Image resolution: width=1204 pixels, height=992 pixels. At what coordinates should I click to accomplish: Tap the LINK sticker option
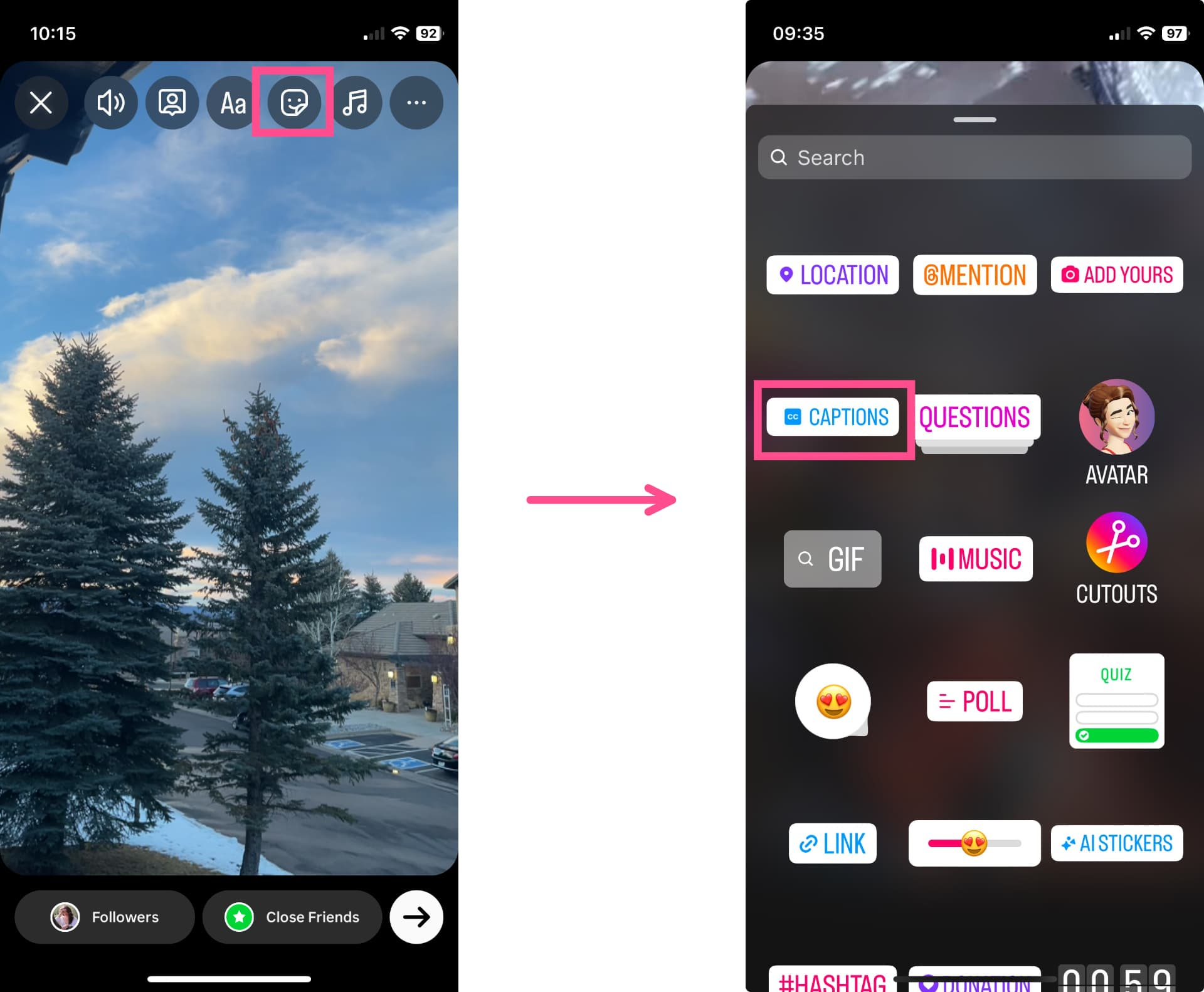pos(832,843)
